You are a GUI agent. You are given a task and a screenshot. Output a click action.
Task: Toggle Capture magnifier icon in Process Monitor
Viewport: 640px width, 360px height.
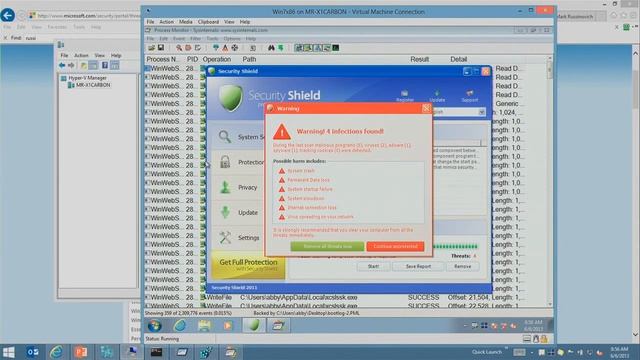pyautogui.click(x=179, y=48)
